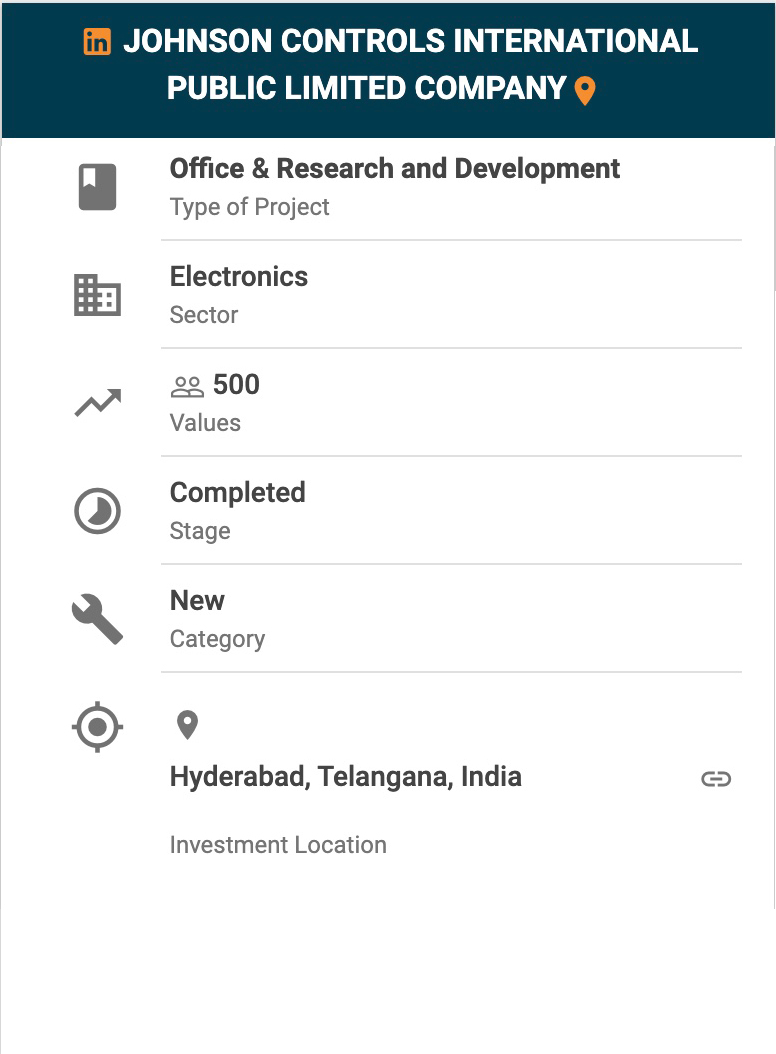The height and width of the screenshot is (1054, 776).
Task: Click the building icon beside Sector
Action: pos(97,295)
